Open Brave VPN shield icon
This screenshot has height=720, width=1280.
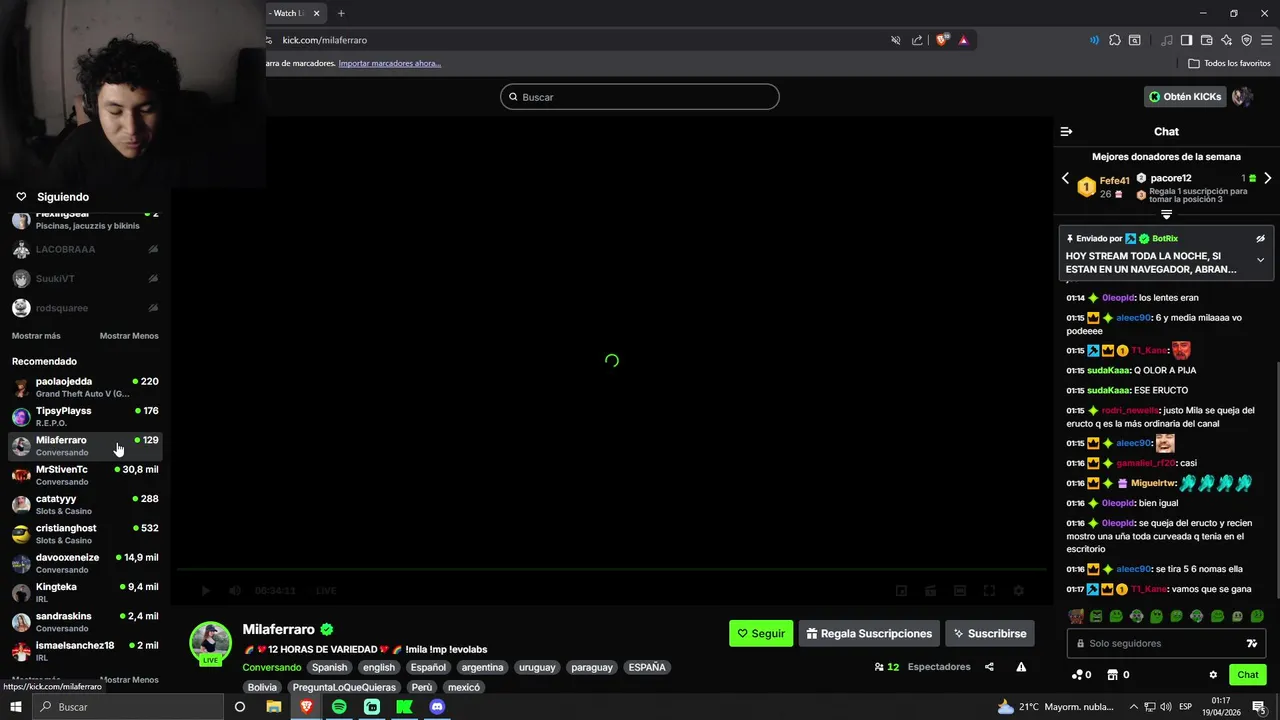[1246, 40]
